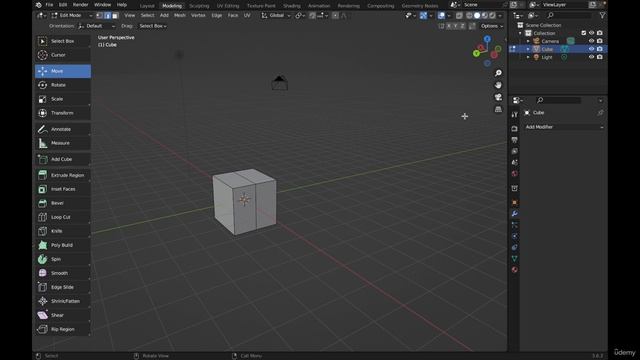Switch to the Shading workspace tab

coord(292,6)
